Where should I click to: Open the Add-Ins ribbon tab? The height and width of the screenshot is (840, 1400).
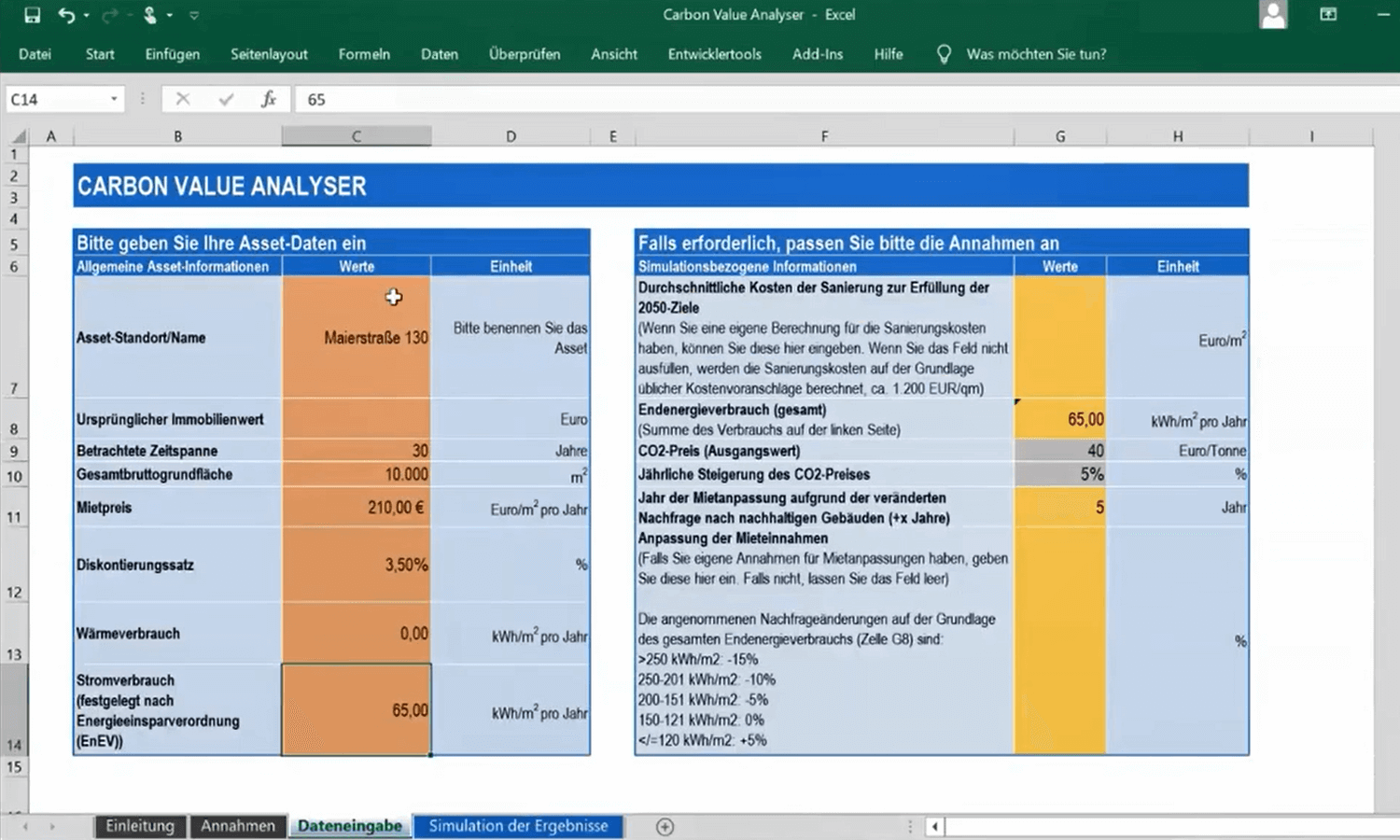pyautogui.click(x=818, y=54)
